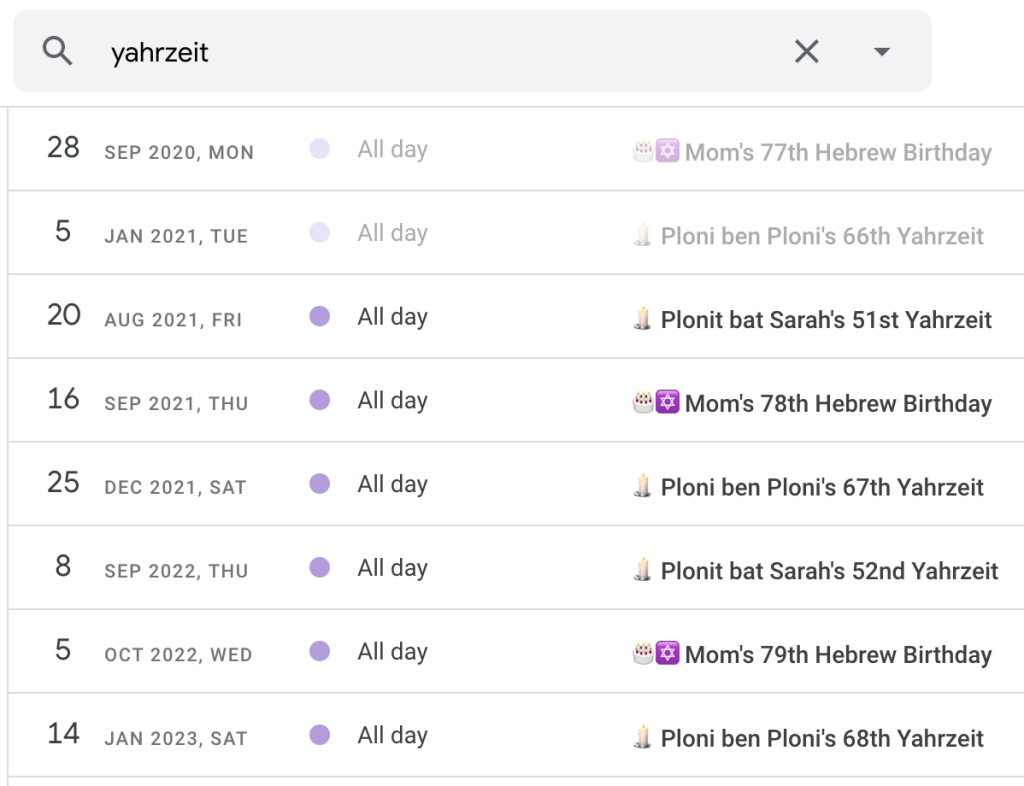Click the candle icon on 52nd Yahrzeit
The width and height of the screenshot is (1024, 786).
point(643,571)
